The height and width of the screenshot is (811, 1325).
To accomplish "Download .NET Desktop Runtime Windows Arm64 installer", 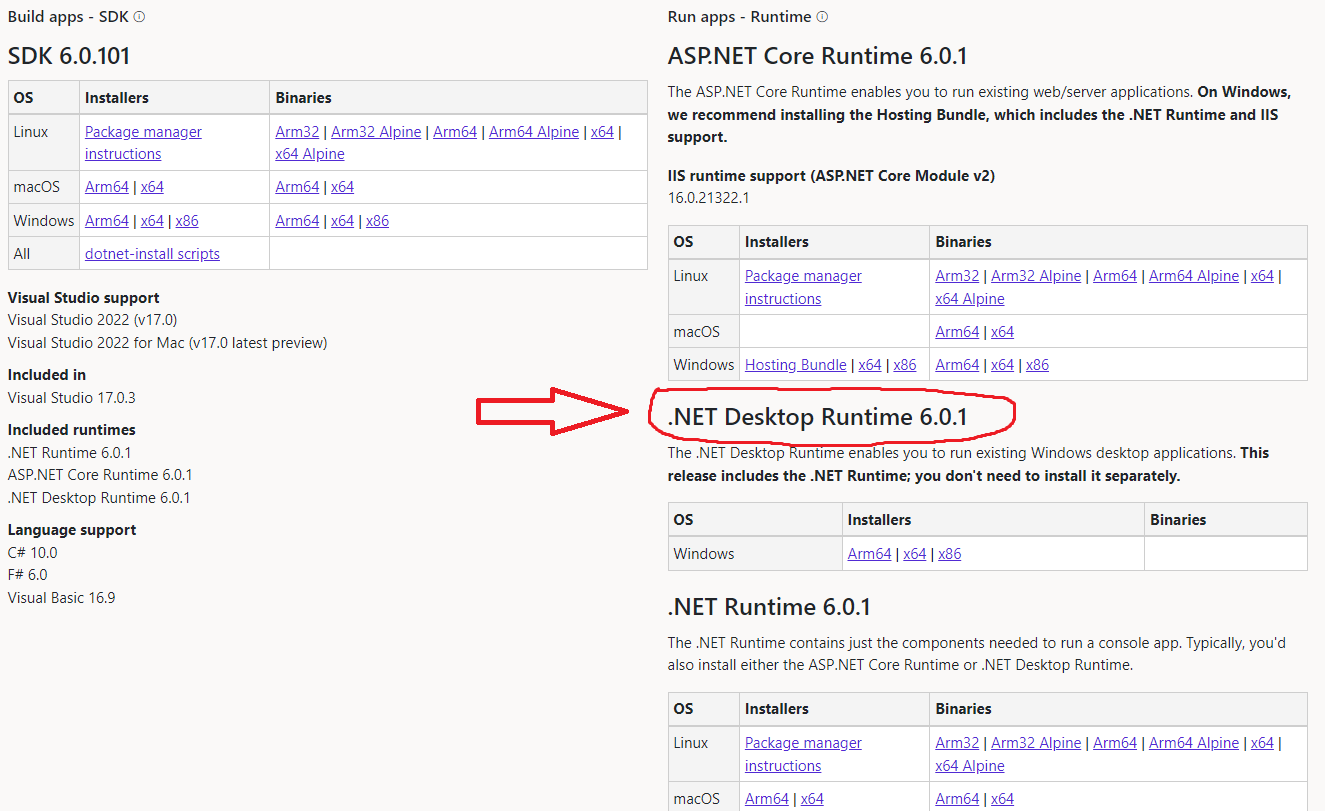I will pyautogui.click(x=869, y=554).
